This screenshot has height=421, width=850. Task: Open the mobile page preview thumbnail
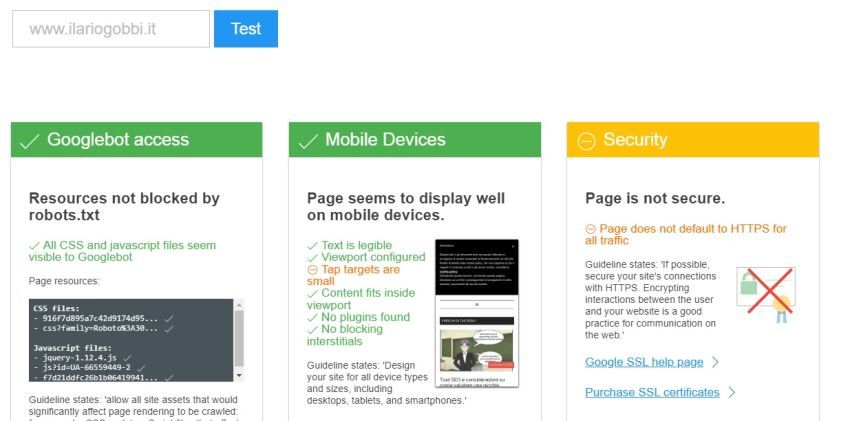tap(476, 313)
